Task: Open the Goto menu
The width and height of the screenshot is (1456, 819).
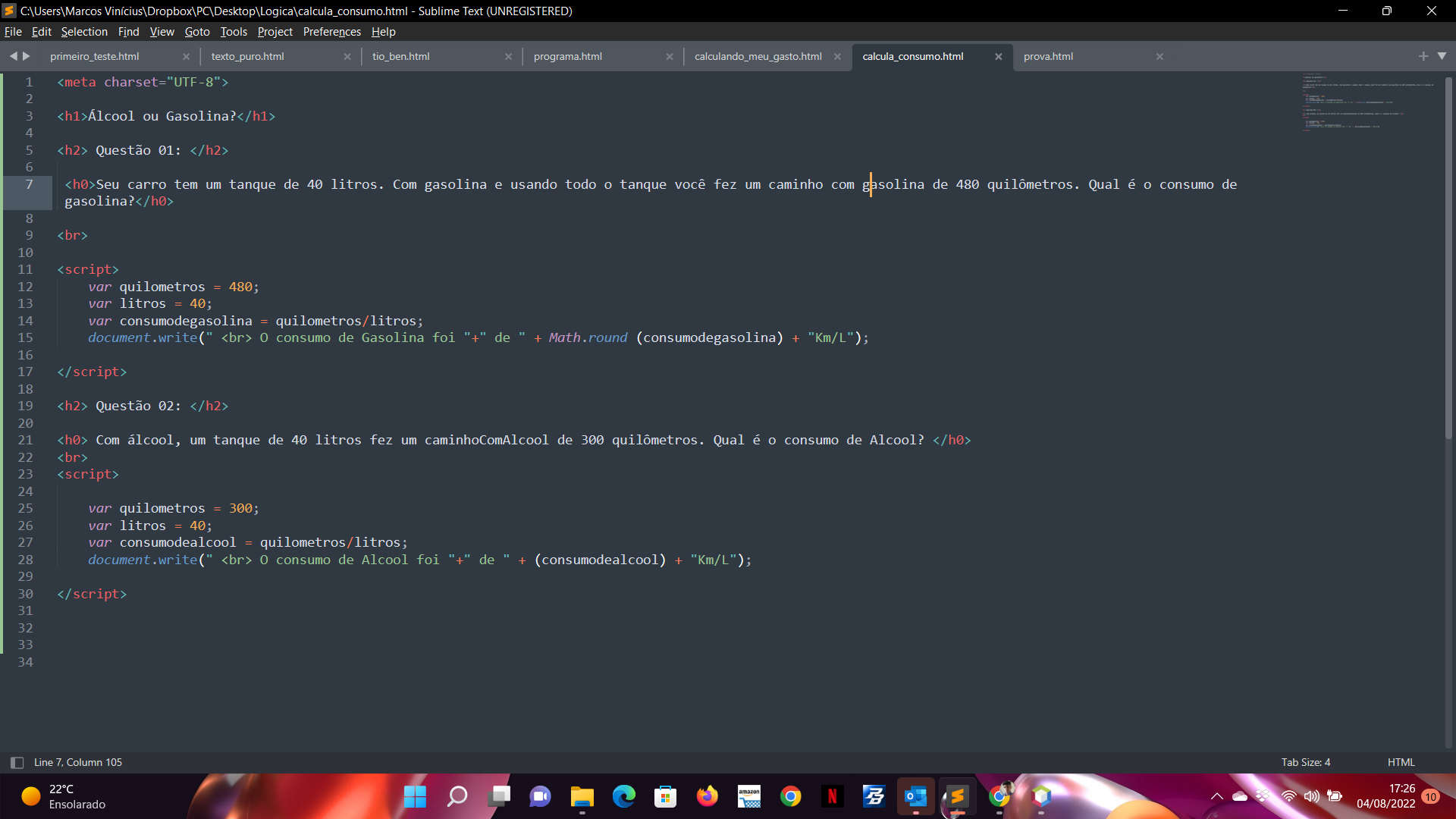Action: (197, 32)
